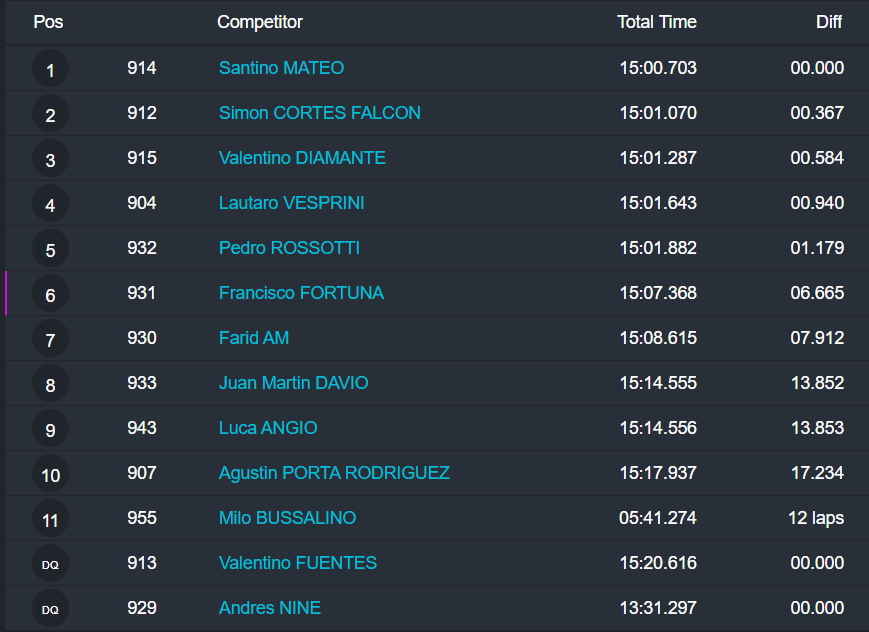Click the Pos column header
Viewport: 869px width, 632px height.
48,22
